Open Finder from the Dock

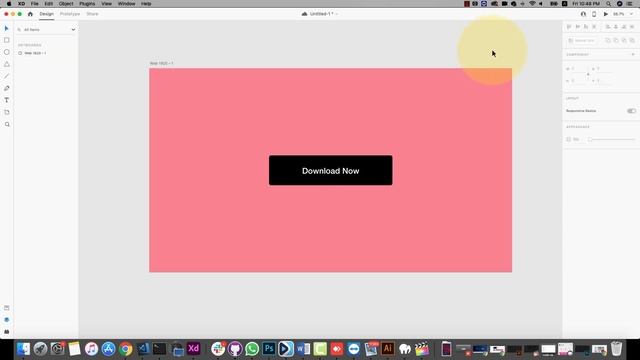tap(23, 349)
